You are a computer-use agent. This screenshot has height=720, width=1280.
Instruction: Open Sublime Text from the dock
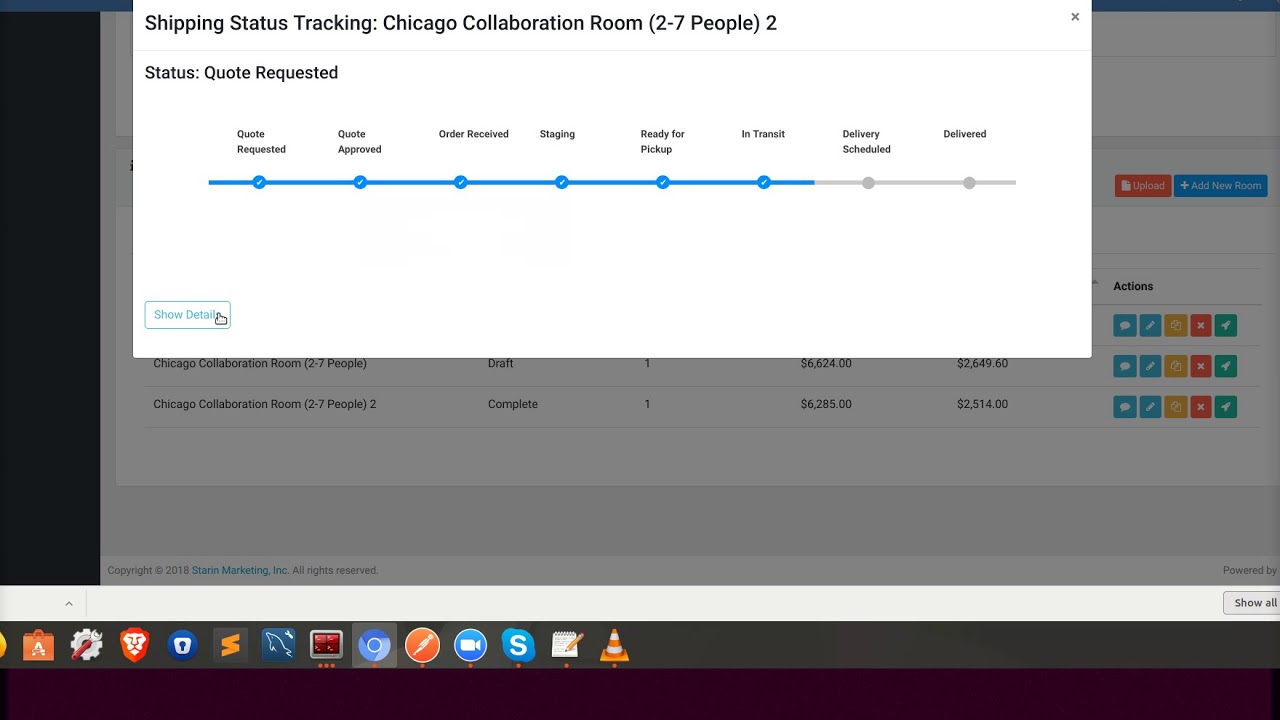pos(230,646)
